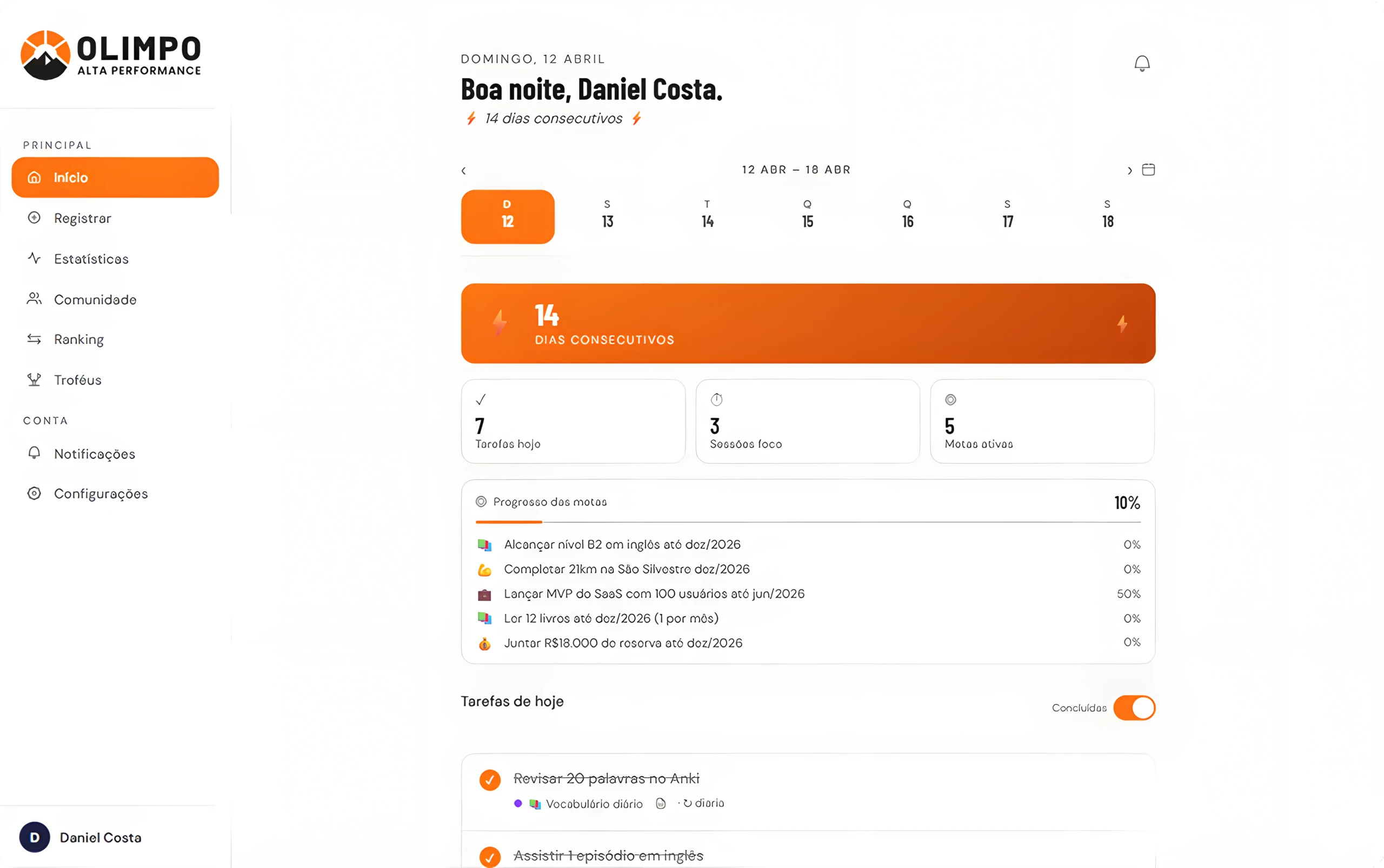This screenshot has height=868, width=1384.
Task: Open Comunidade from the sidebar
Action: coord(95,299)
